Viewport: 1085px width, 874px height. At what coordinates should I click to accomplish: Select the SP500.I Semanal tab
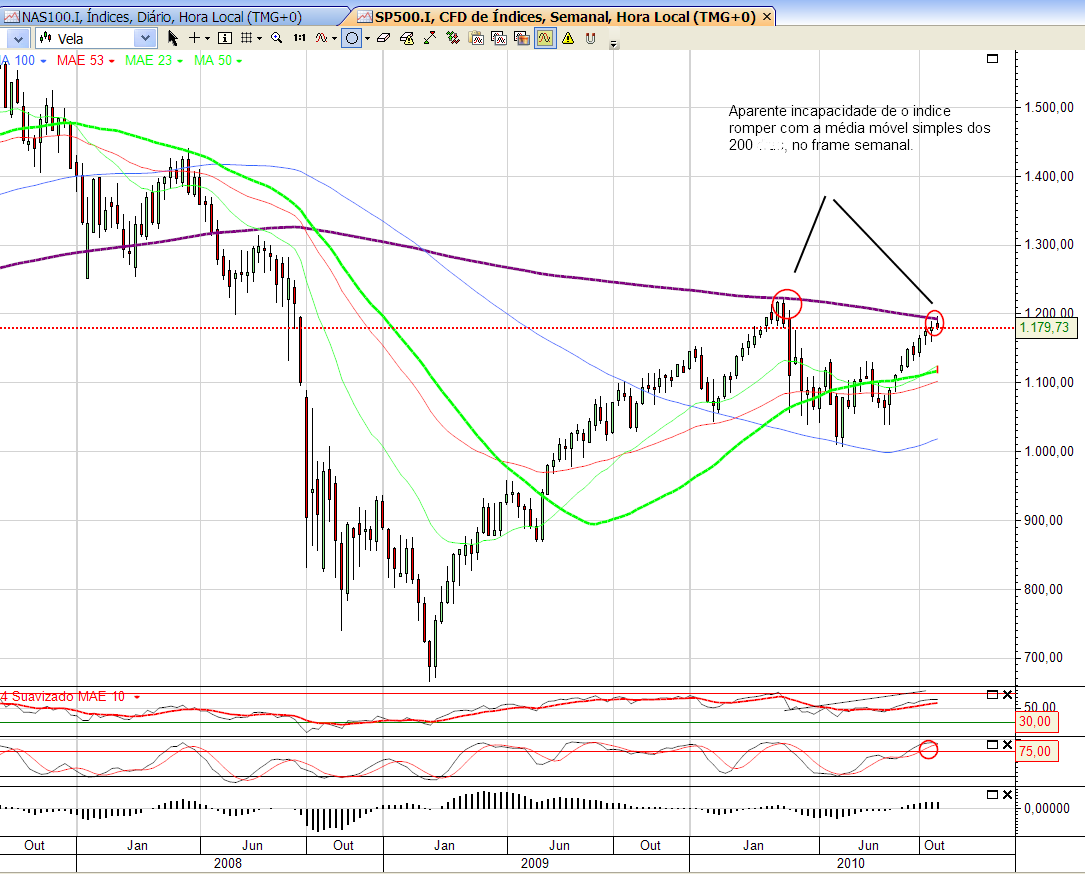point(558,17)
